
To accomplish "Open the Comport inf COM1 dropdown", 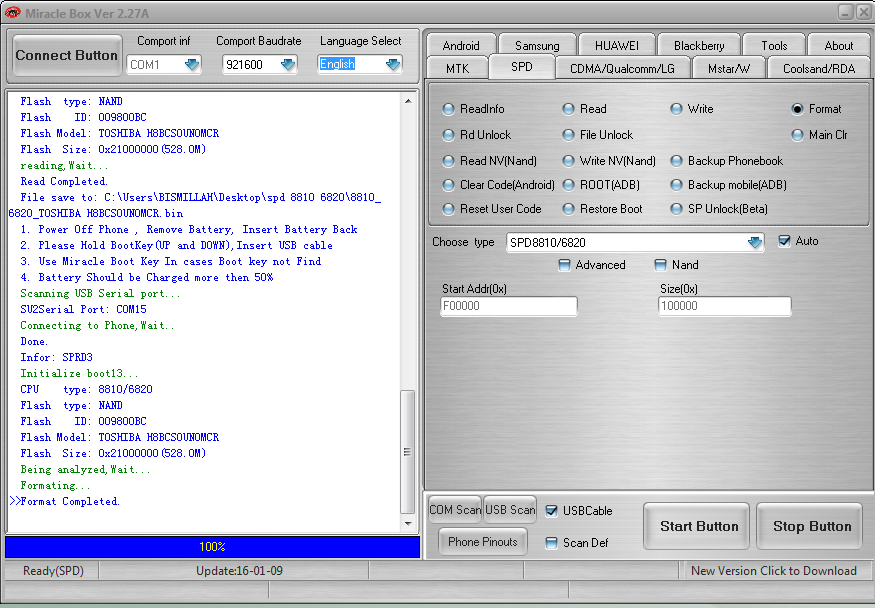I will [191, 65].
